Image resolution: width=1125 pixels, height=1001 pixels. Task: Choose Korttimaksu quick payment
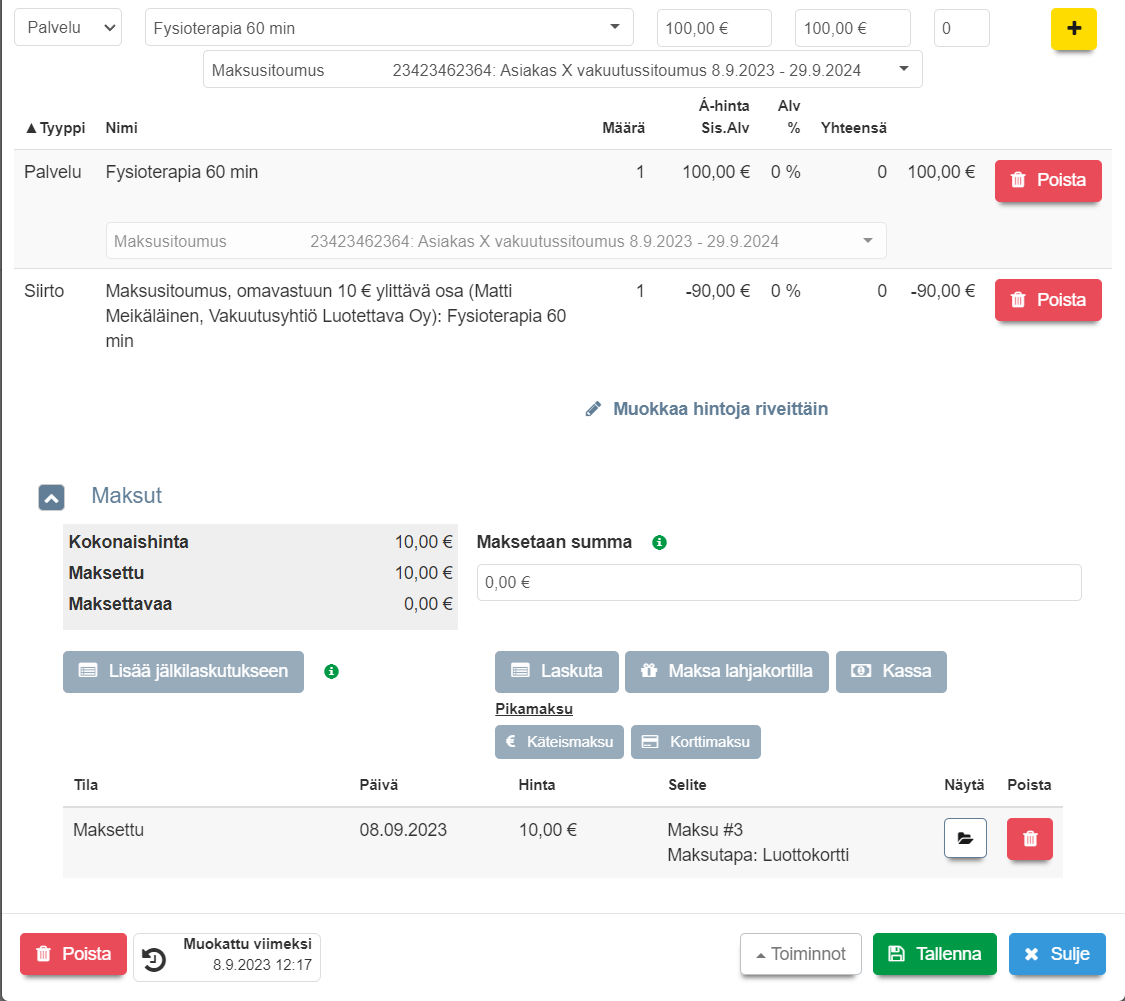pos(695,742)
